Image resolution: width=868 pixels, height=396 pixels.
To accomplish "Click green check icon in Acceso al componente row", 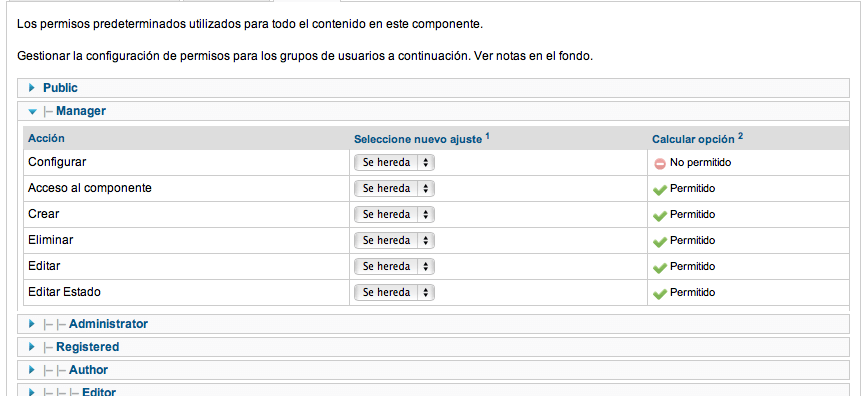I will pos(659,189).
